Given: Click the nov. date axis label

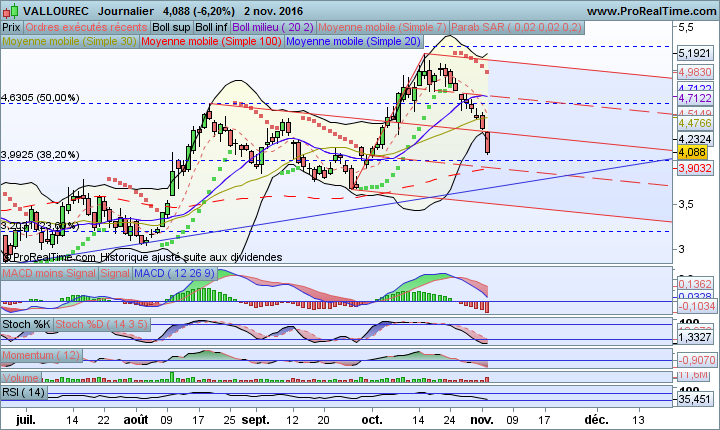Looking at the screenshot, I should tap(482, 419).
